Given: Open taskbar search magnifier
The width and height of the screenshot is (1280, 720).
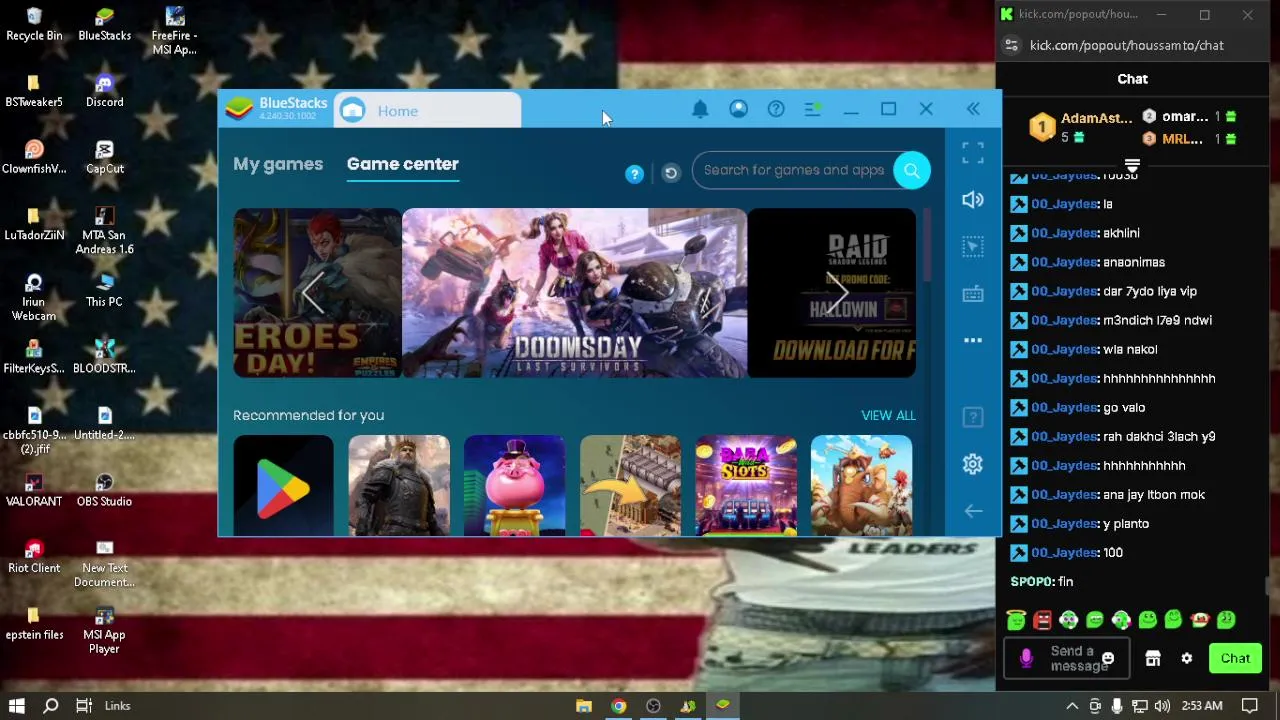Looking at the screenshot, I should pyautogui.click(x=50, y=706).
